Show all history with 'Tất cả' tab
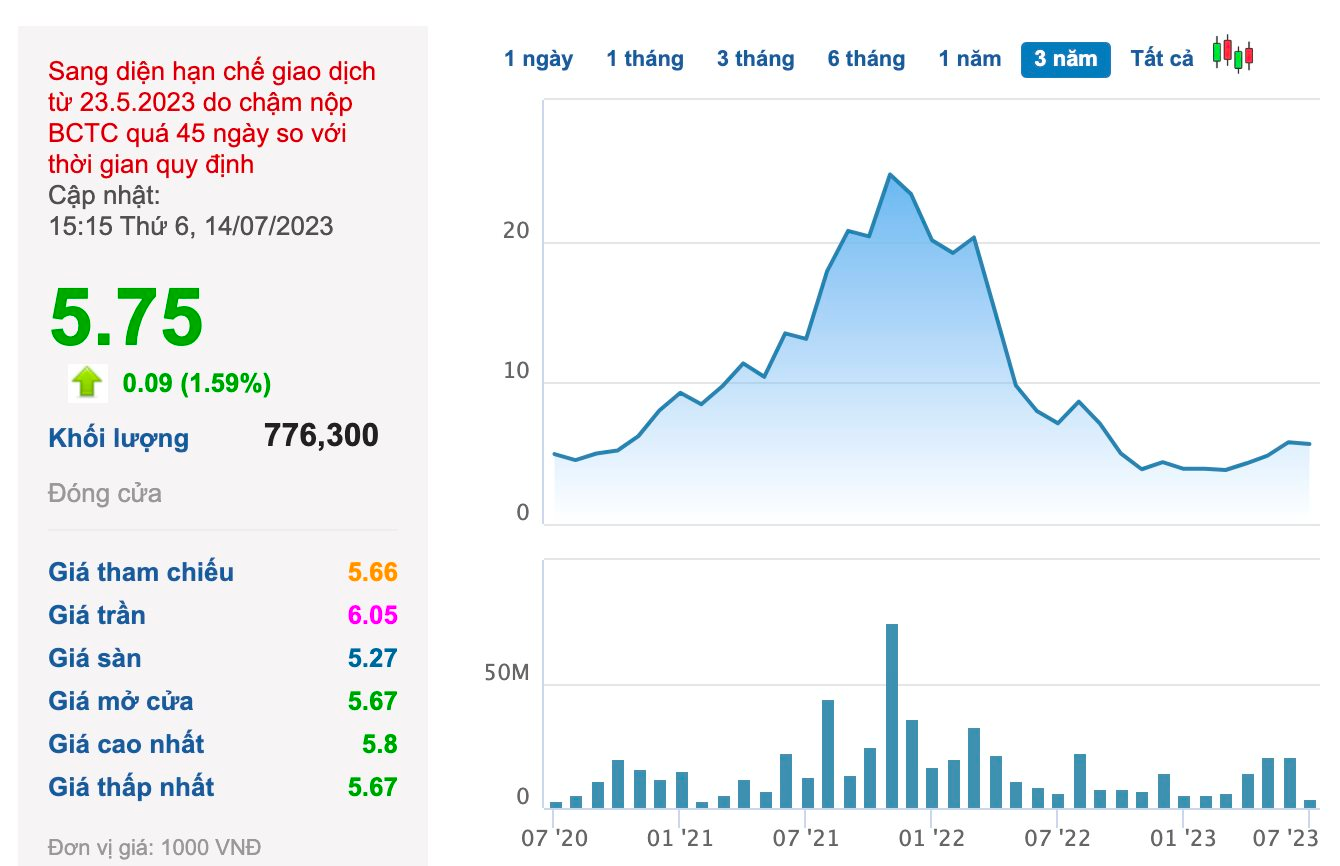 1162,59
